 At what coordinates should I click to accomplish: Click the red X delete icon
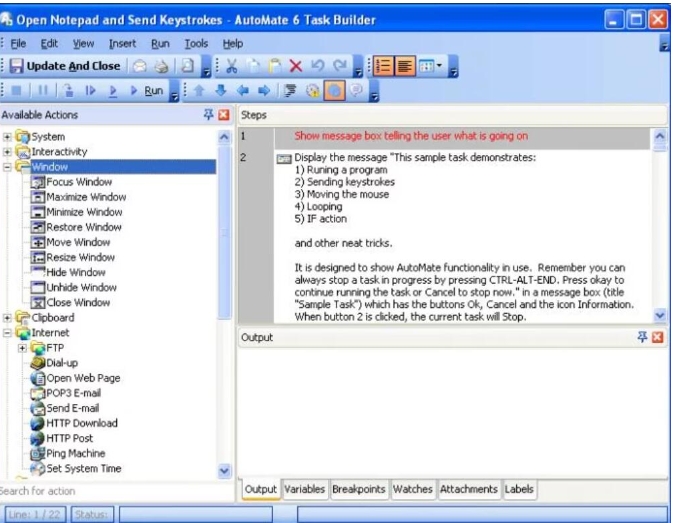(x=296, y=66)
